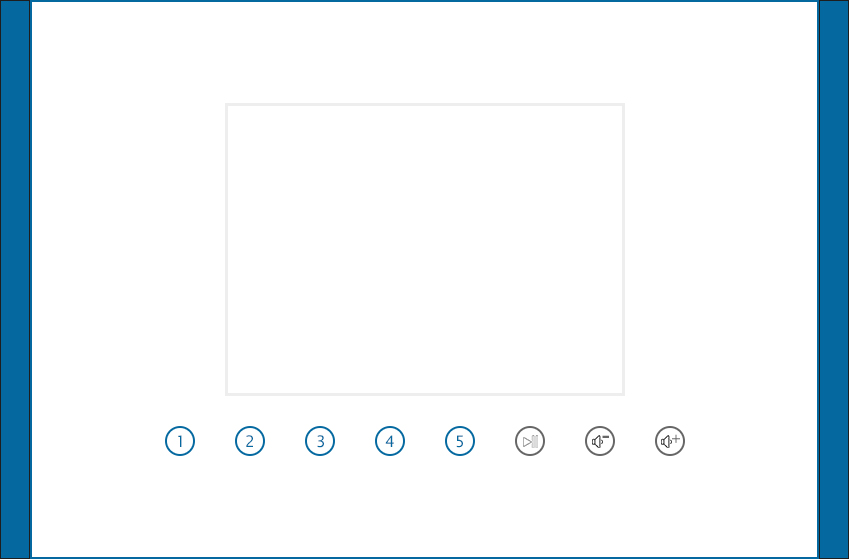Decrease the audio volume

[600, 441]
